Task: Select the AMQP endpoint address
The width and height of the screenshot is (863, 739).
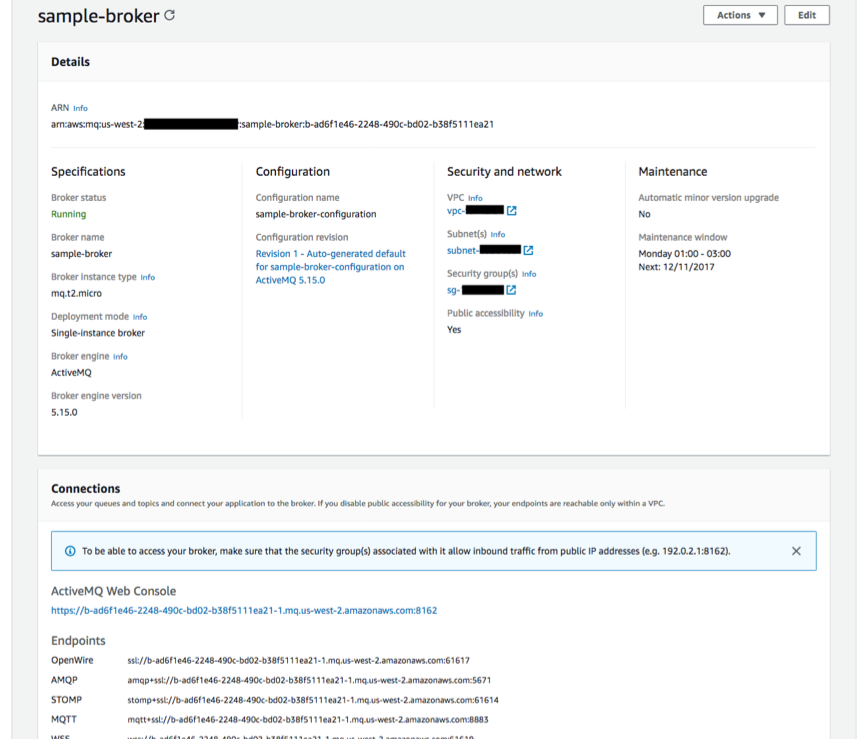Action: point(309,680)
